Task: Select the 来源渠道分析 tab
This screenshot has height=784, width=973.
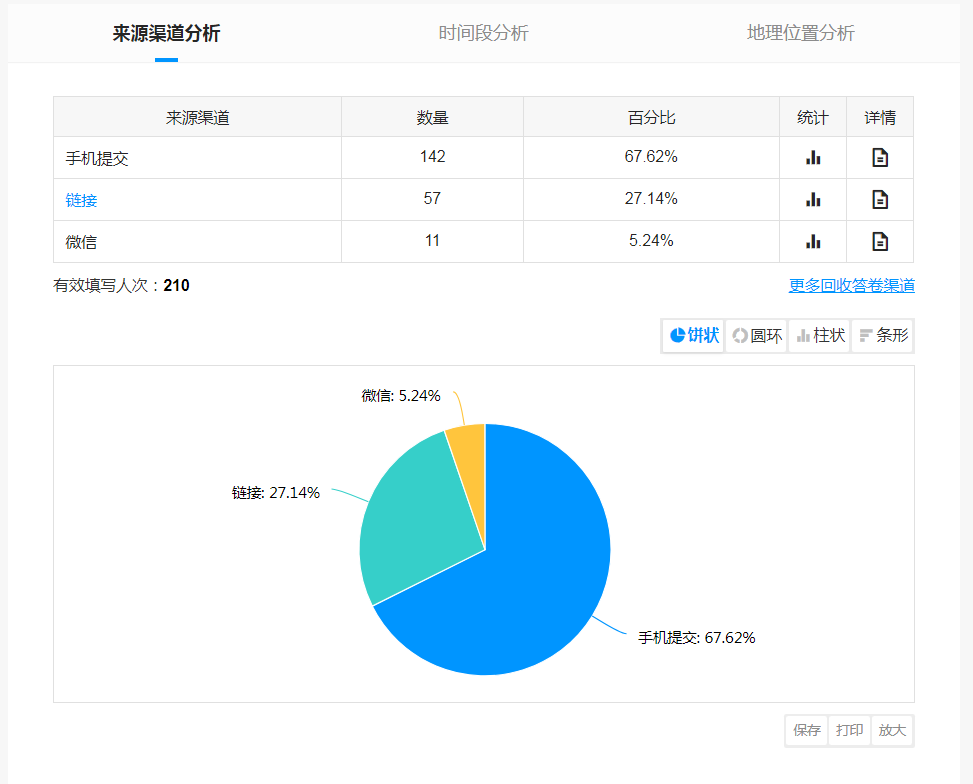Action: pos(166,33)
